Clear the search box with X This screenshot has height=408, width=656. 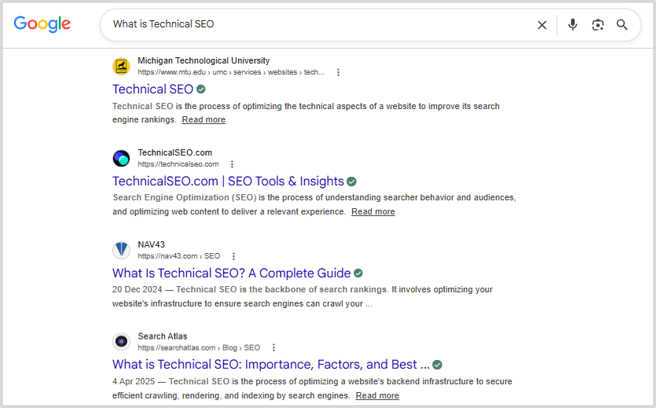pyautogui.click(x=542, y=25)
